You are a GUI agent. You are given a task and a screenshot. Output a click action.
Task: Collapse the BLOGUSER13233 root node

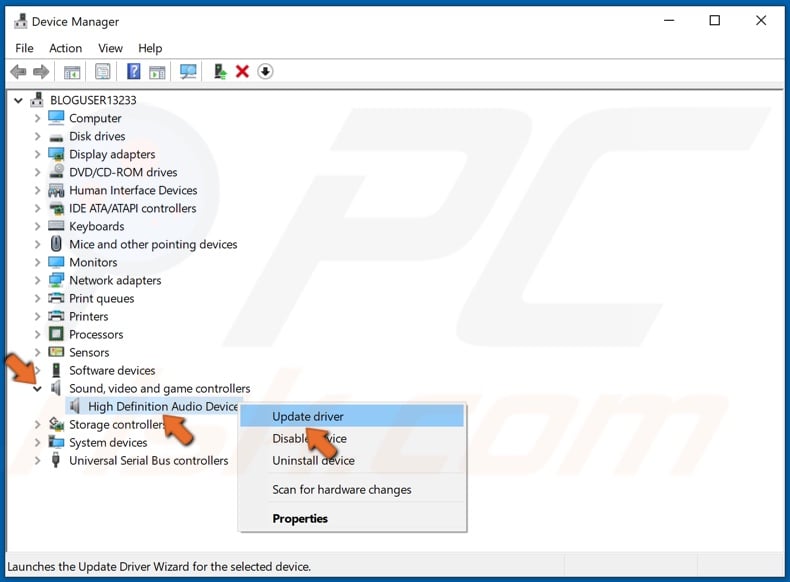coord(18,100)
